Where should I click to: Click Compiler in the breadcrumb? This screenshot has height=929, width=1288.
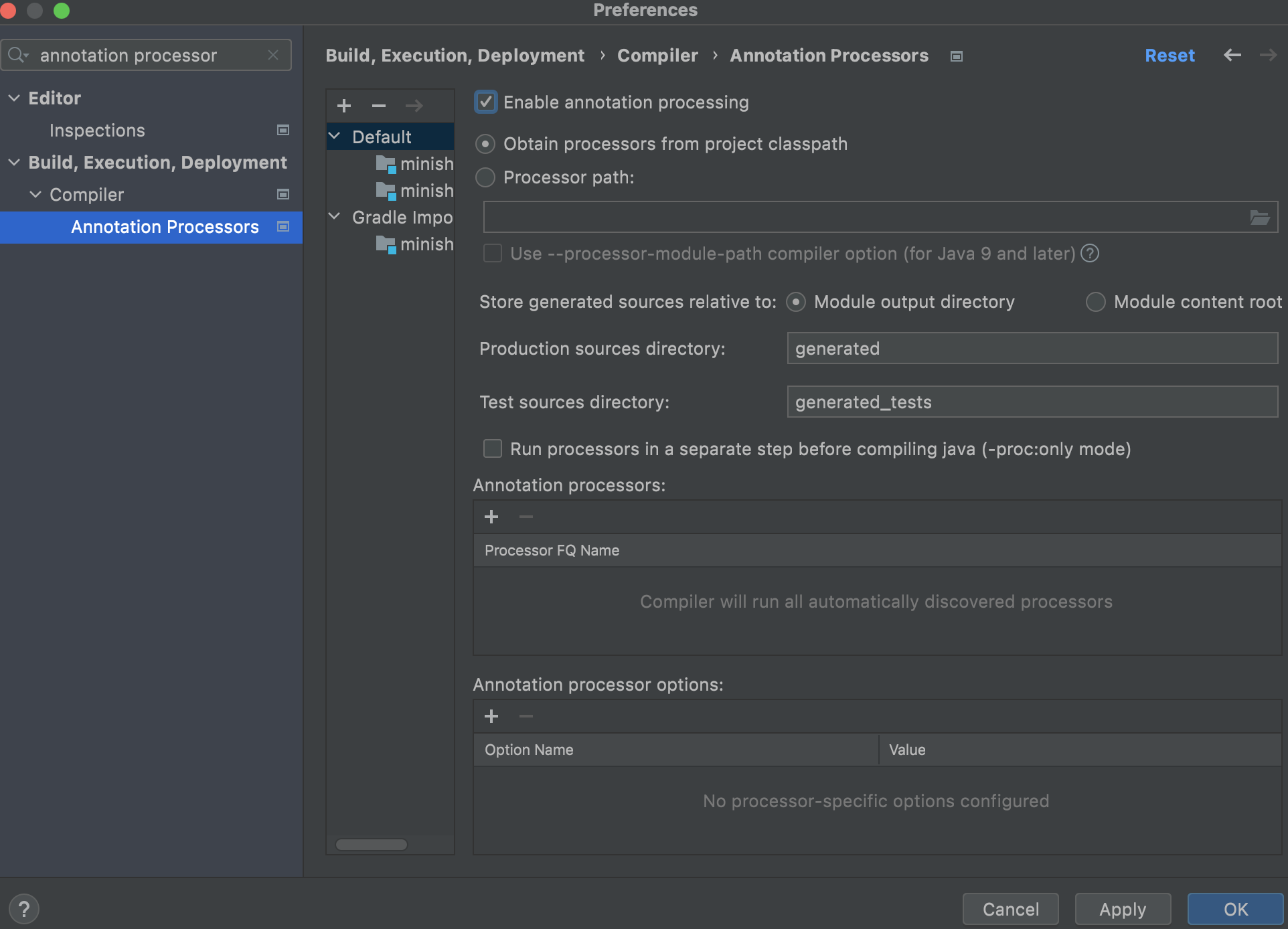point(657,56)
